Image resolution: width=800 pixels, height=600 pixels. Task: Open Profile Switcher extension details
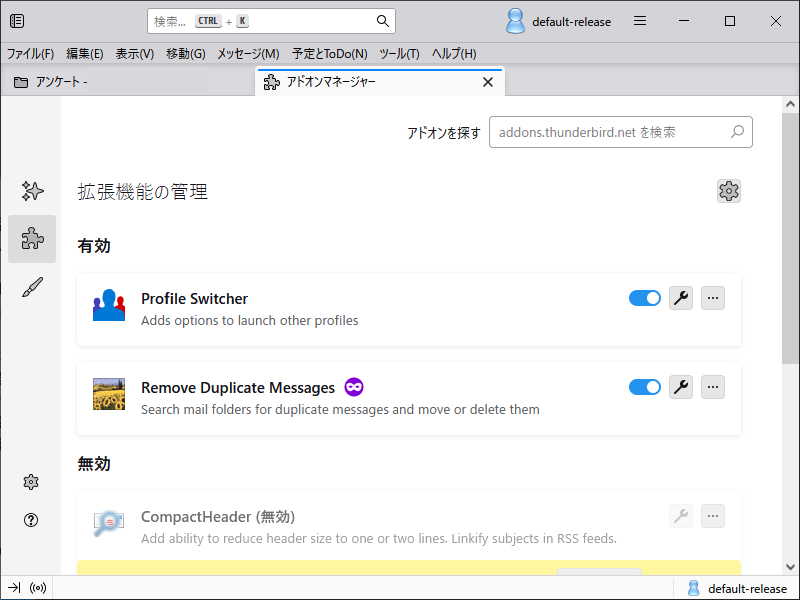point(194,298)
